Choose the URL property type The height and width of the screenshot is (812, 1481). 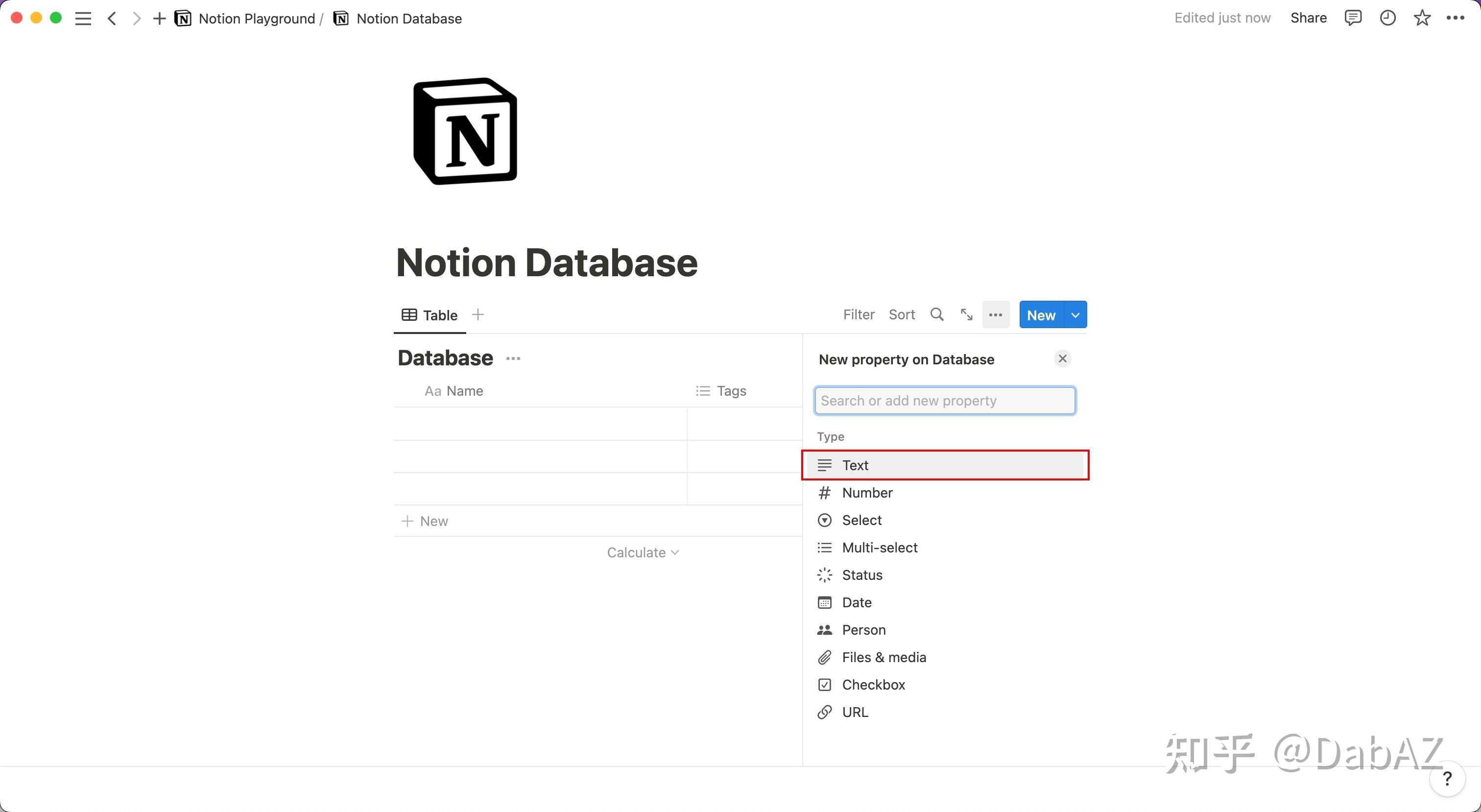pyautogui.click(x=854, y=712)
